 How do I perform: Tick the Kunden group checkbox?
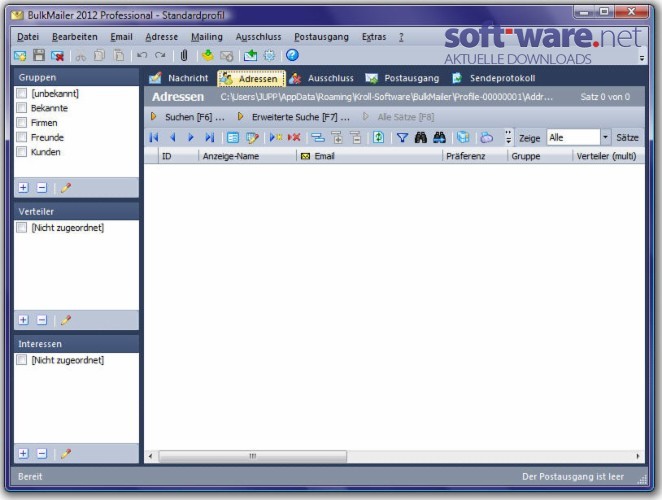coord(22,152)
